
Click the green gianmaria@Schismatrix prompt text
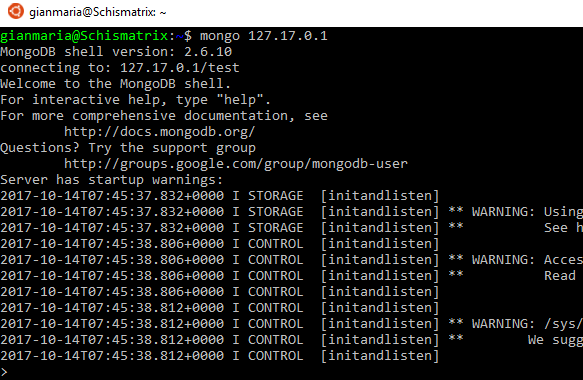pos(84,36)
